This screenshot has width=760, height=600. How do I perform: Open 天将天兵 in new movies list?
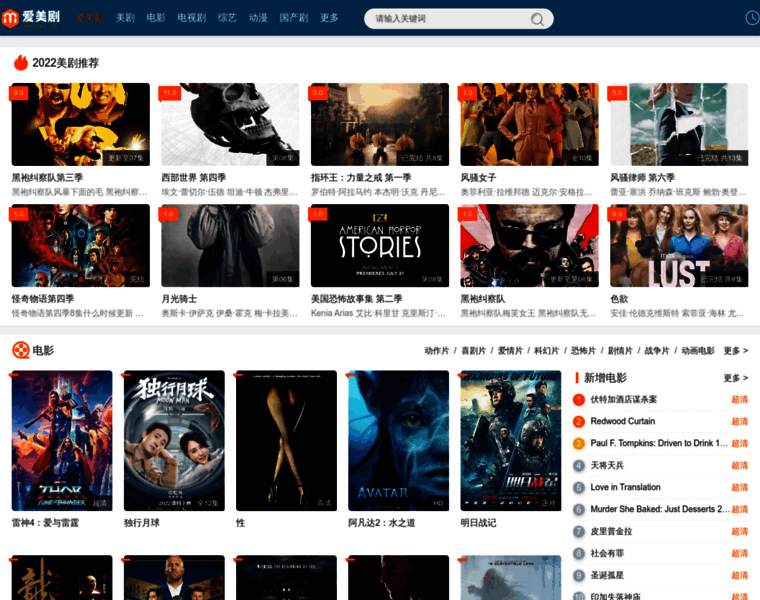607,465
